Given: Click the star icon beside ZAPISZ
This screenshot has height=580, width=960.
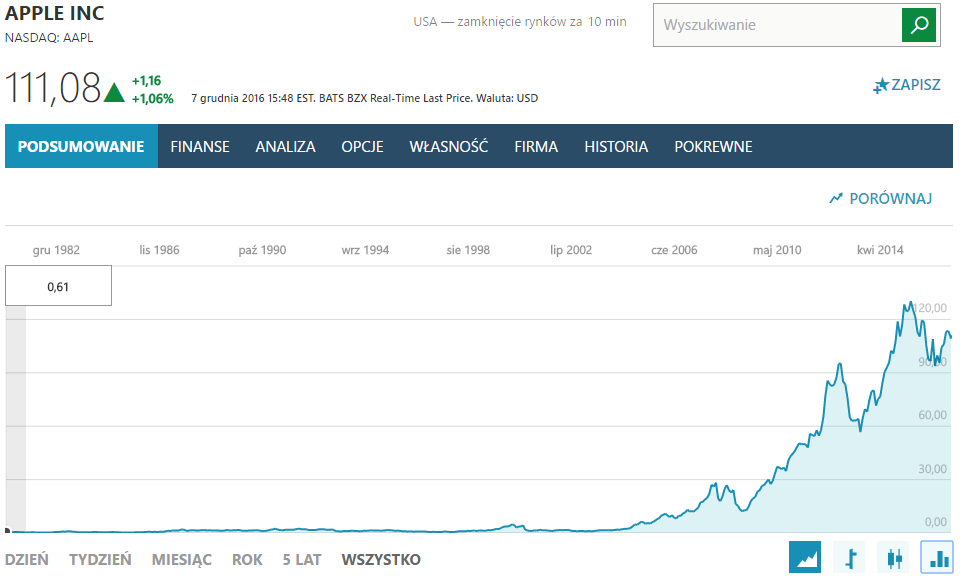Looking at the screenshot, I should pyautogui.click(x=880, y=85).
